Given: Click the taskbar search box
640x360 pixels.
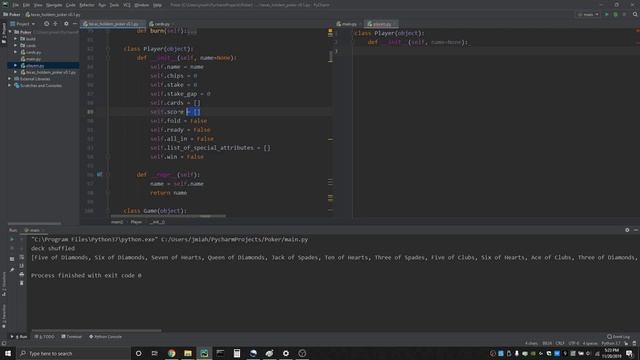Looking at the screenshot, I should pos(73,353).
